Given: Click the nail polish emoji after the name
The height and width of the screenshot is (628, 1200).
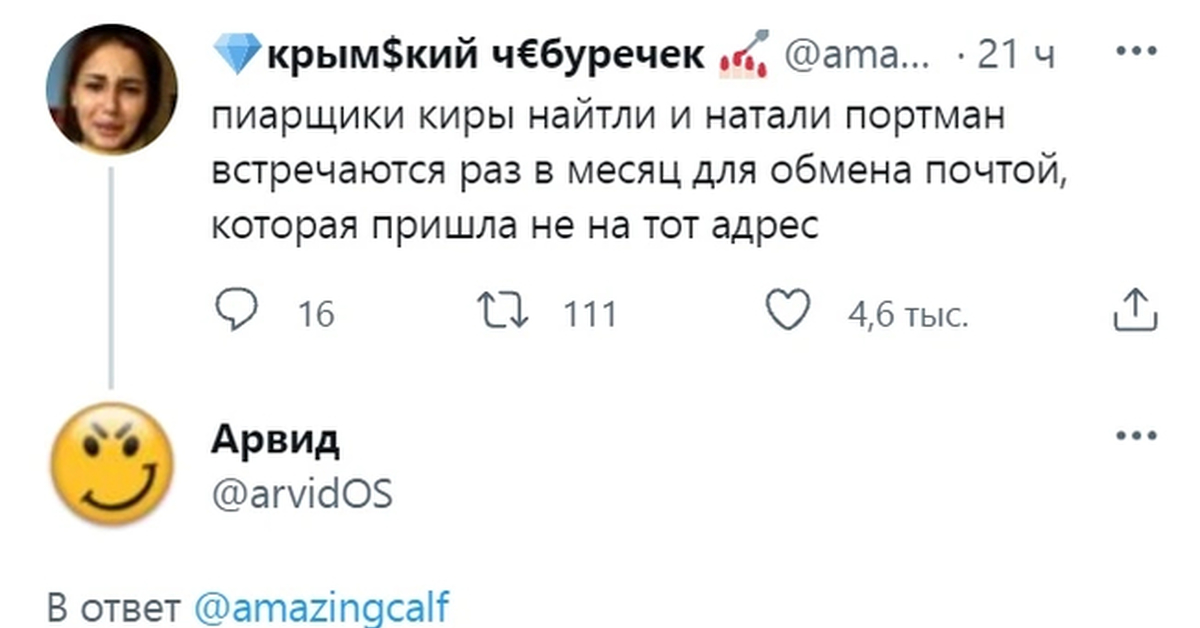Looking at the screenshot, I should click(743, 56).
